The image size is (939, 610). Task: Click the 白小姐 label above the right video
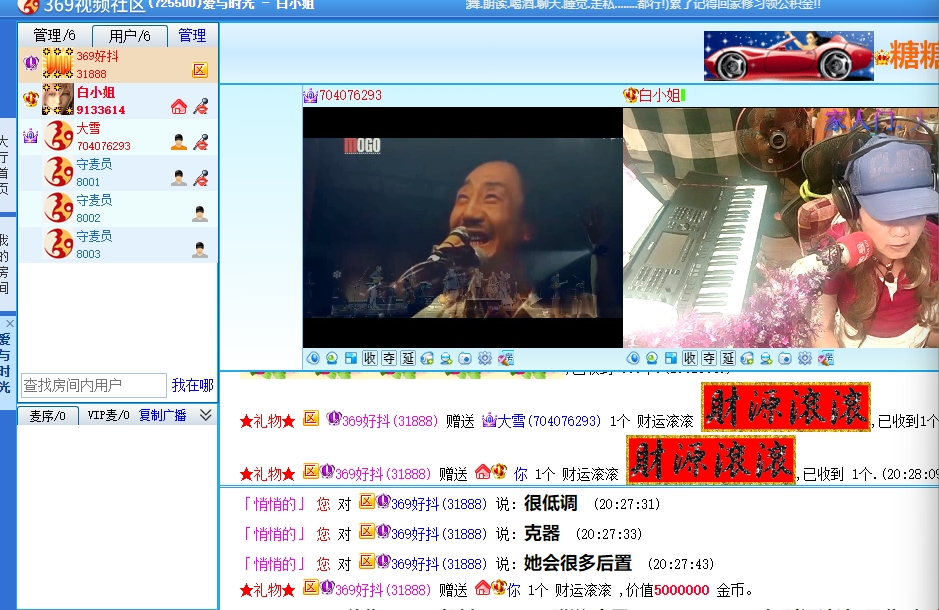coord(659,95)
